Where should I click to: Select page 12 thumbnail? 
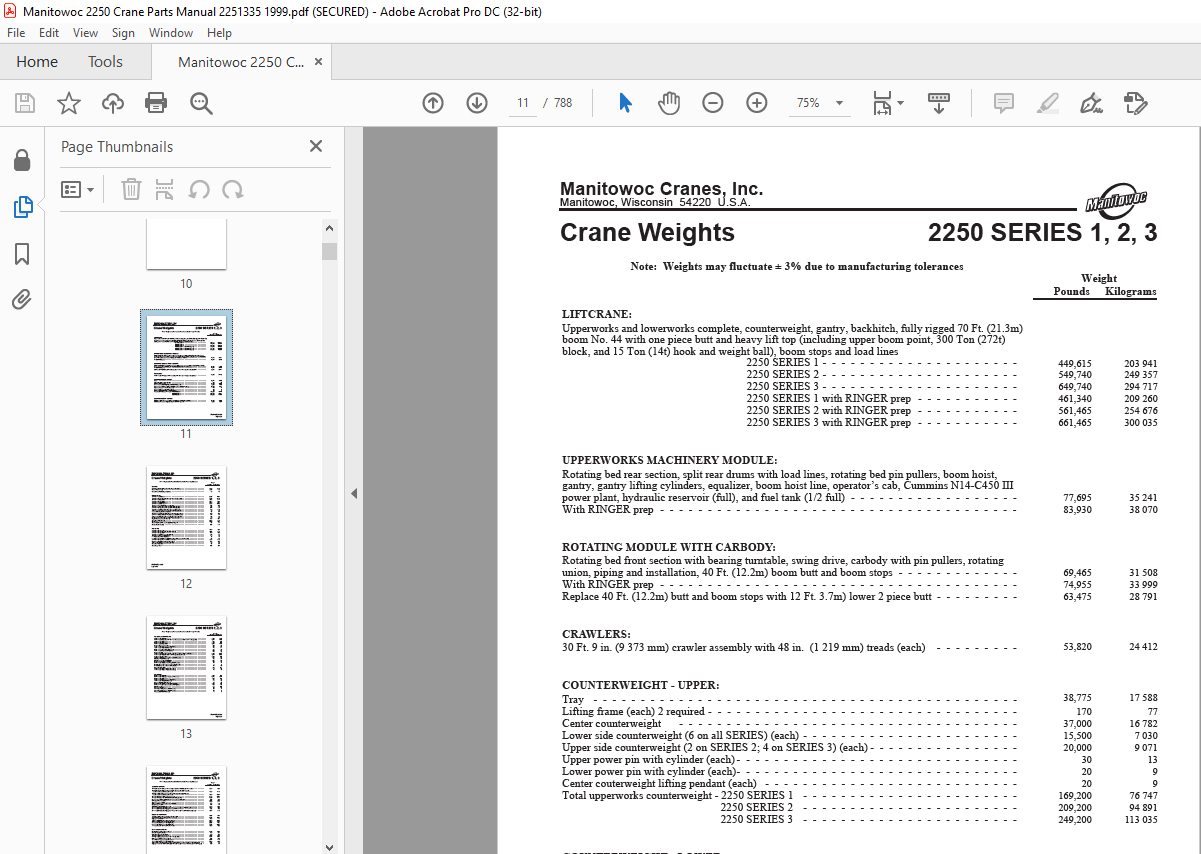[186, 517]
